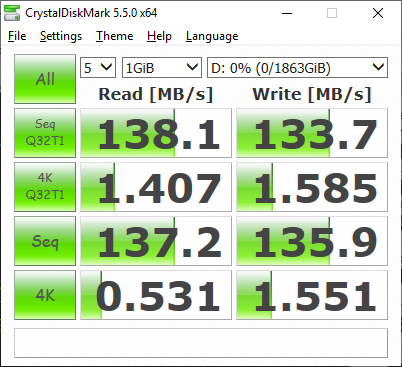Screen dimensions: 402x367
Task: Click the 138.1 Seq Q32T1 read result
Action: point(156,133)
